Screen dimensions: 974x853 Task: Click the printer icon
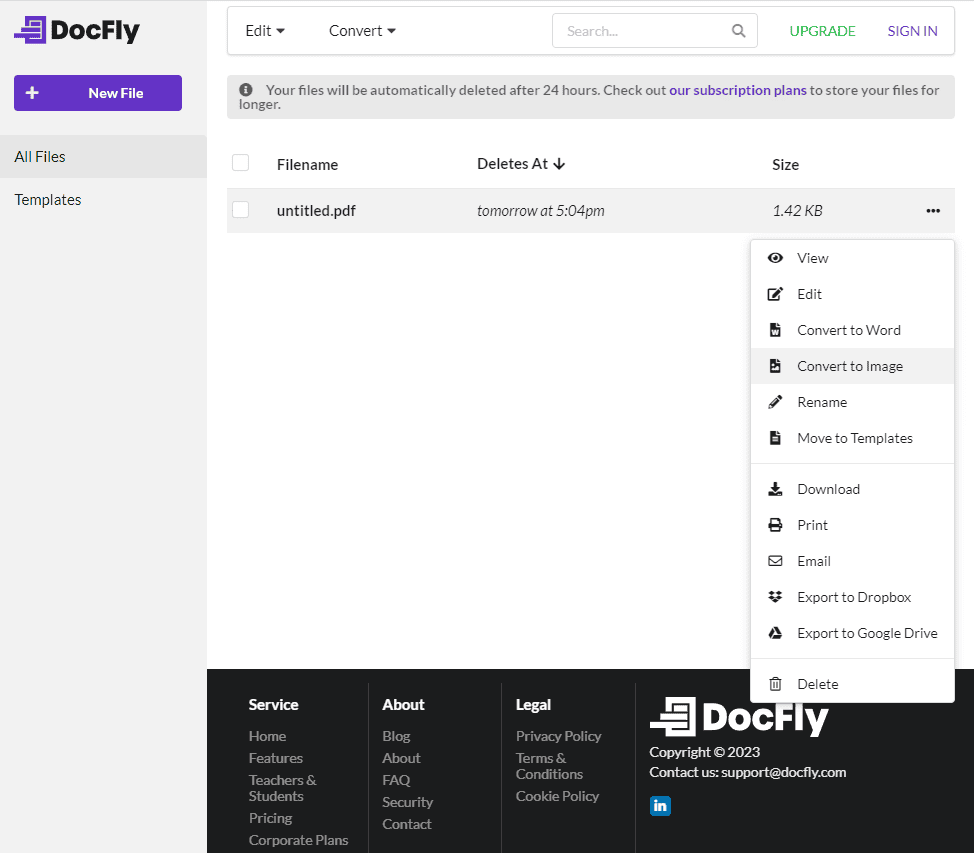(x=775, y=525)
